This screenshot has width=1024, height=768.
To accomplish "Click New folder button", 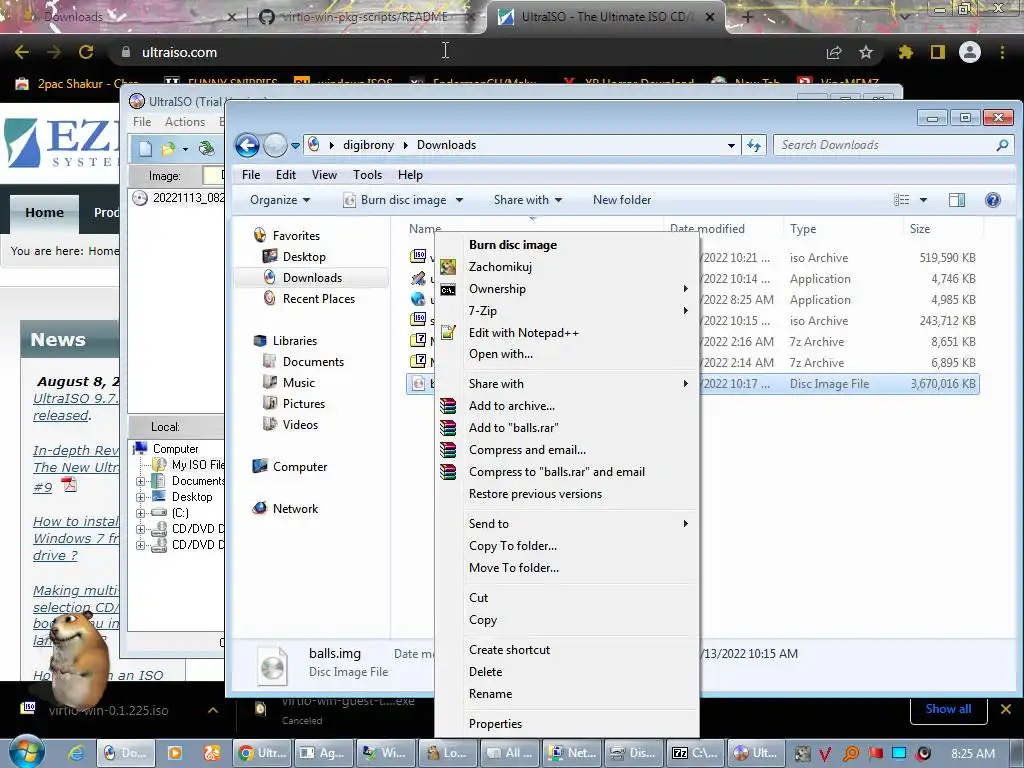I will [622, 200].
